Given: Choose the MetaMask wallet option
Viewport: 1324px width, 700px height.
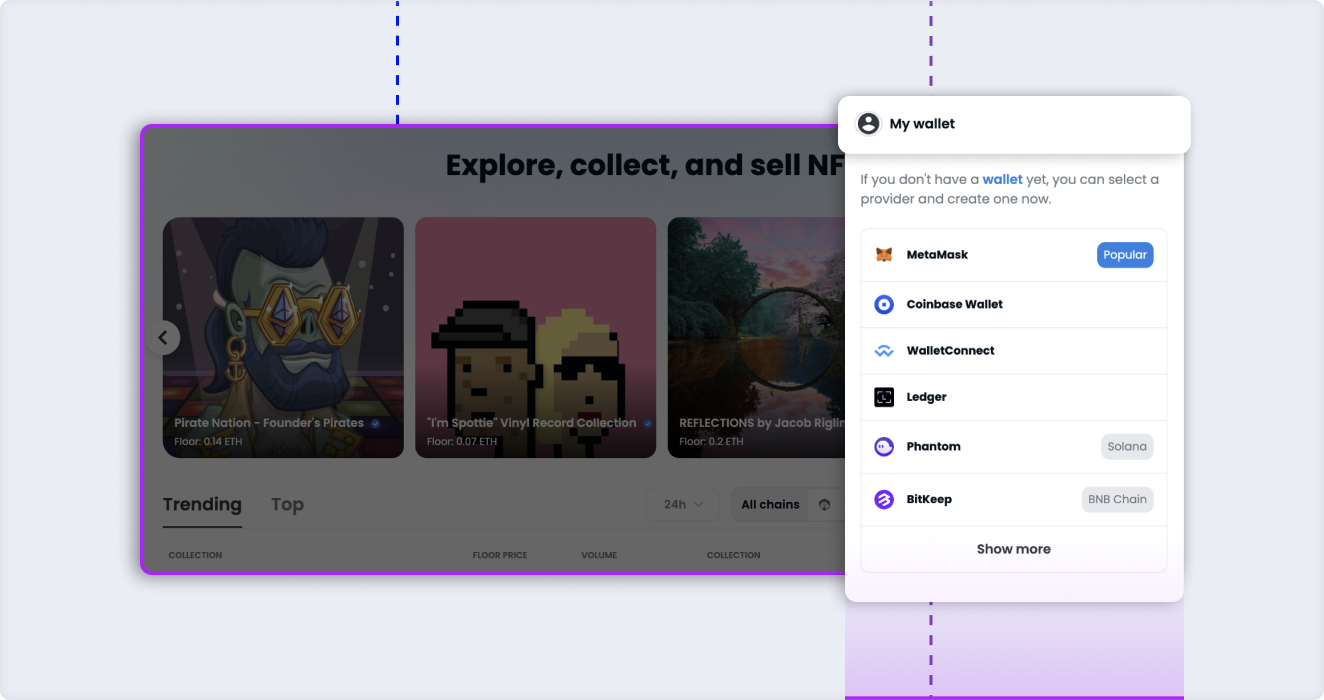Looking at the screenshot, I should click(x=1014, y=255).
